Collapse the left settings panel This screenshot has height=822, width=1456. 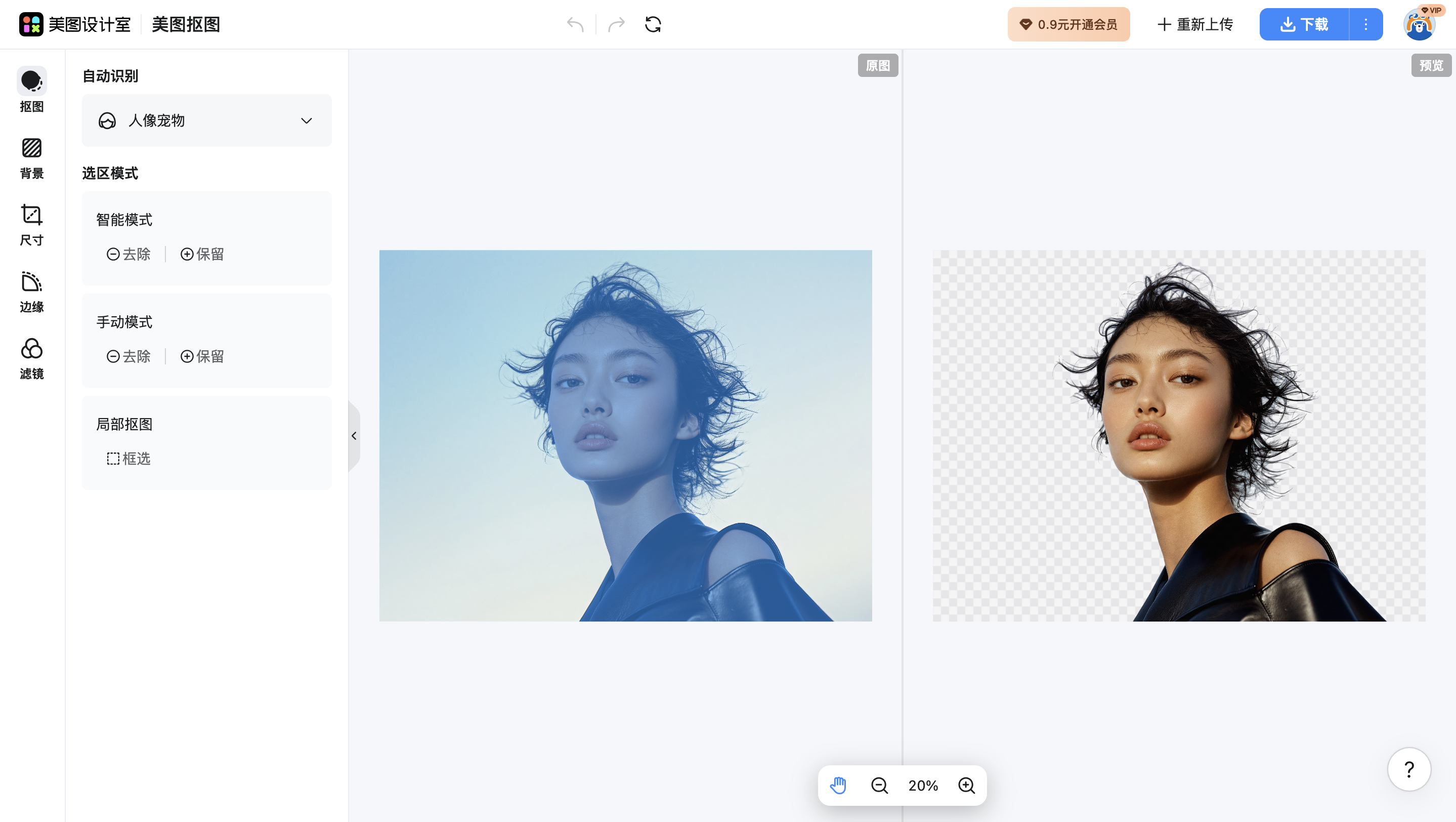354,435
